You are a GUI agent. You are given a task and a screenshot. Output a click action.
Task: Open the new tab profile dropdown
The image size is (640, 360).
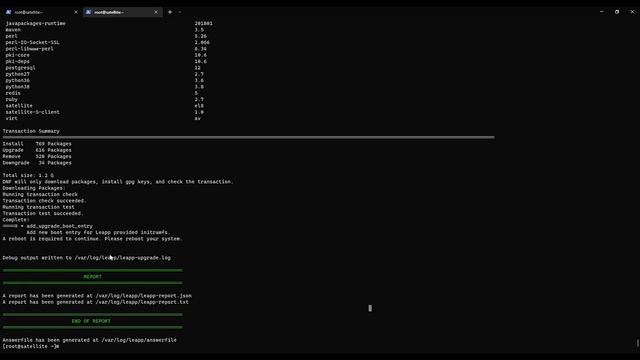pos(180,12)
